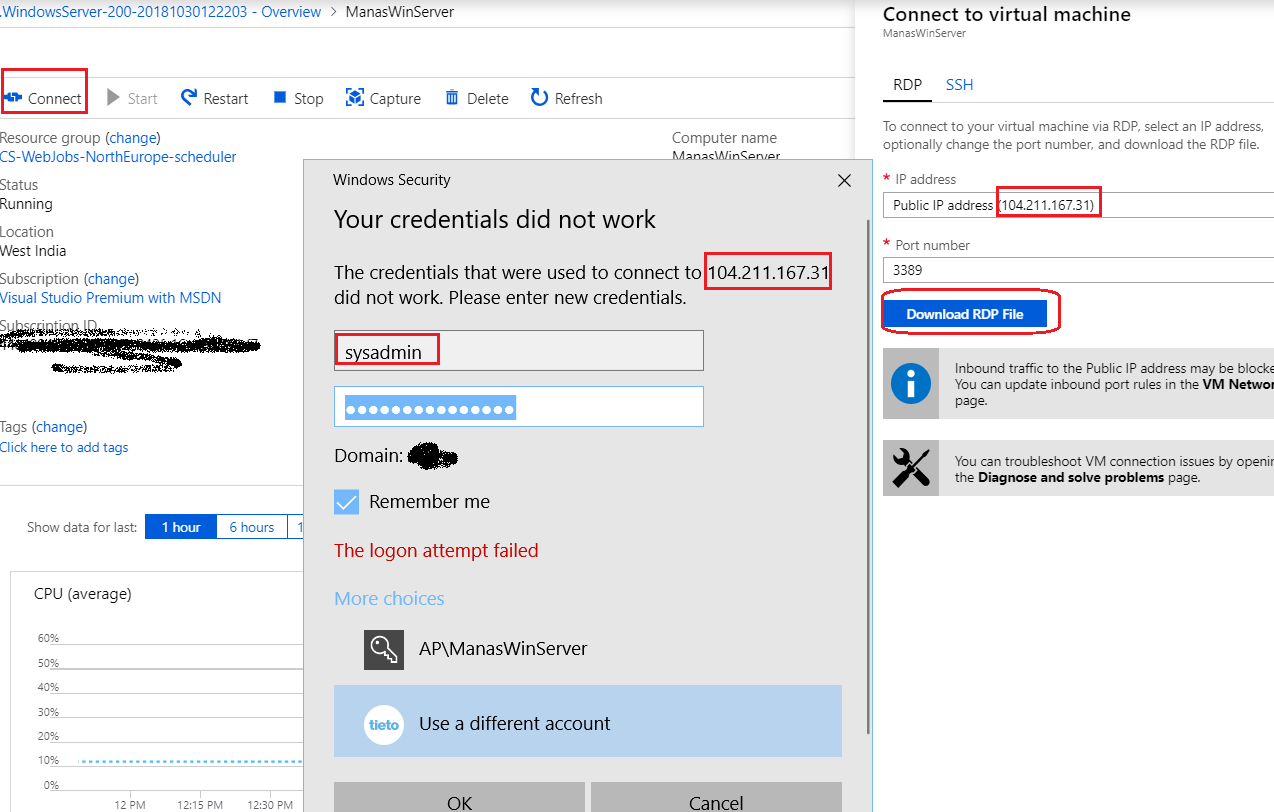The image size is (1274, 812).
Task: Click the tieto account avatar icon
Action: point(383,726)
